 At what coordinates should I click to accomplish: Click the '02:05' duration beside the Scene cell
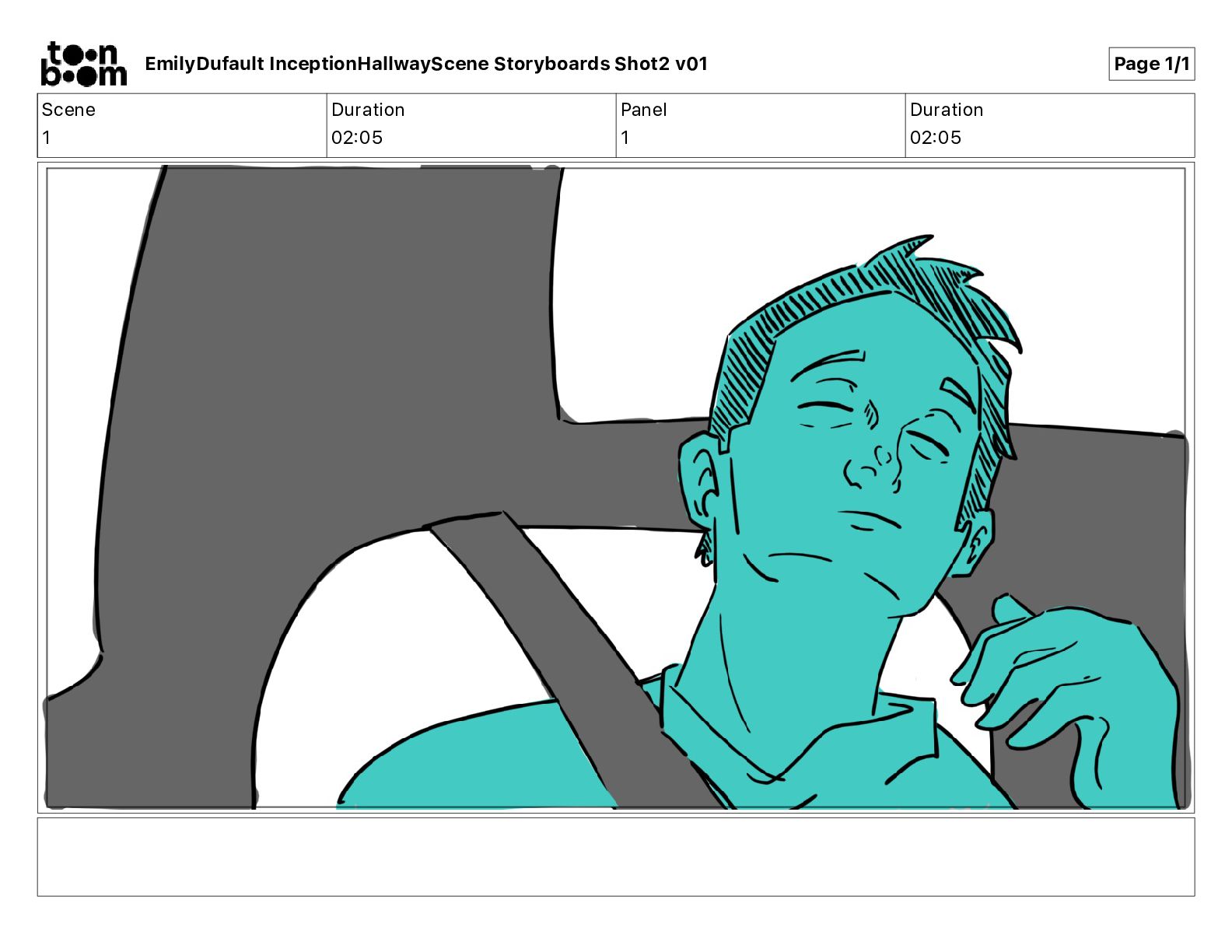pyautogui.click(x=357, y=138)
